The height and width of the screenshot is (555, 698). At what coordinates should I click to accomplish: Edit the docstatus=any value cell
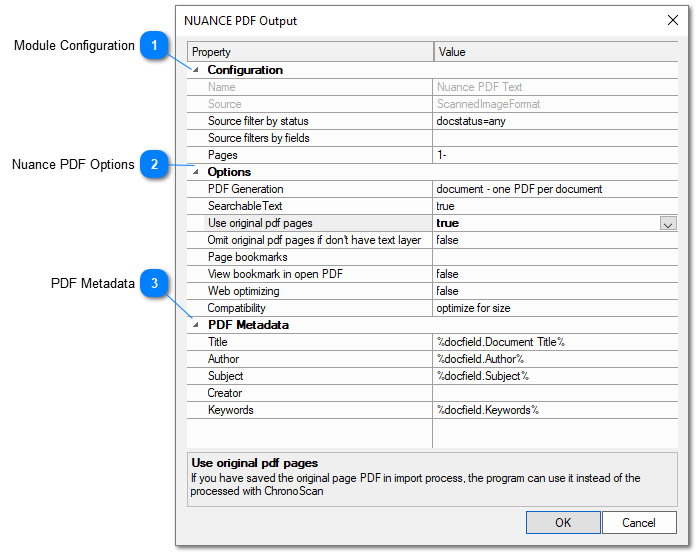pyautogui.click(x=555, y=121)
